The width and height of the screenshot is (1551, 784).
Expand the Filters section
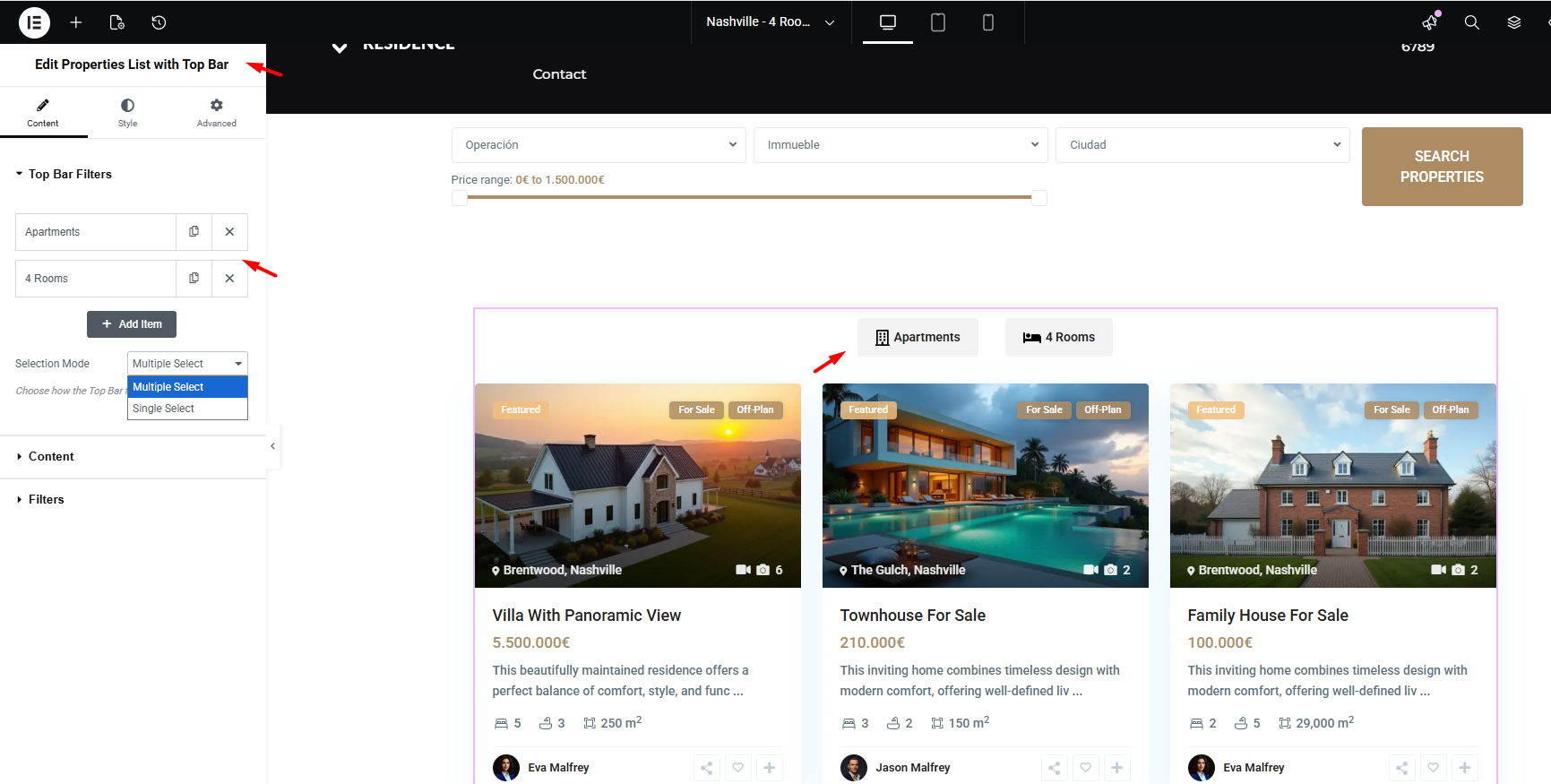47,500
